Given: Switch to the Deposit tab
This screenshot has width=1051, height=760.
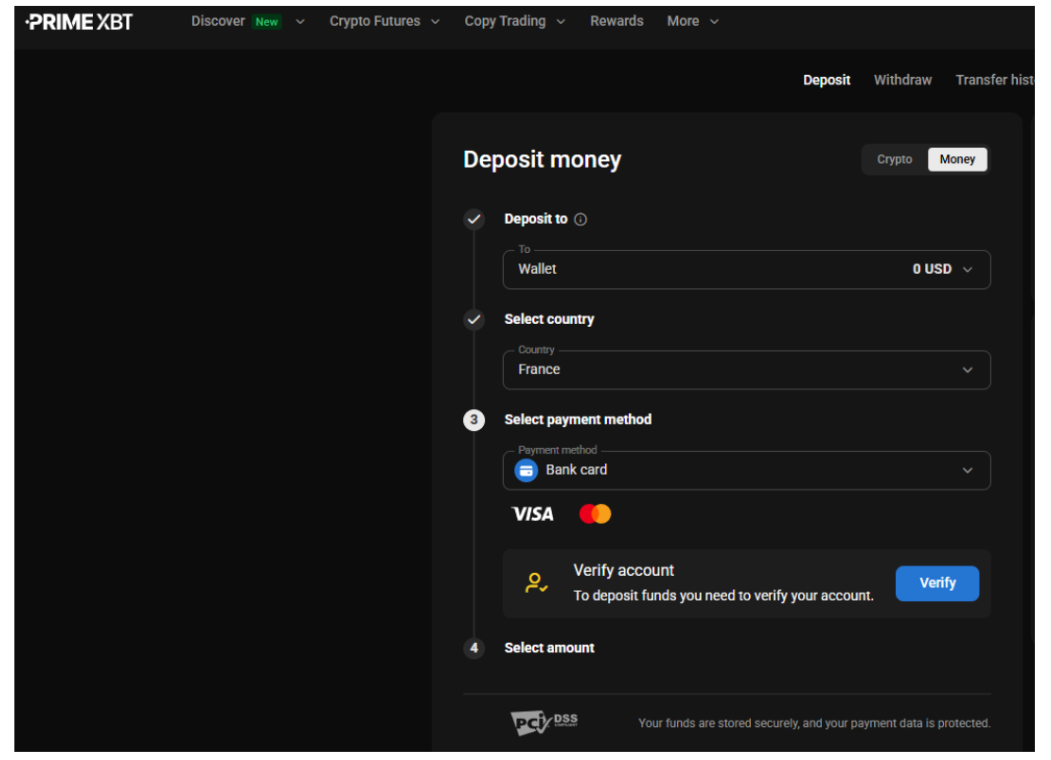Looking at the screenshot, I should (826, 80).
